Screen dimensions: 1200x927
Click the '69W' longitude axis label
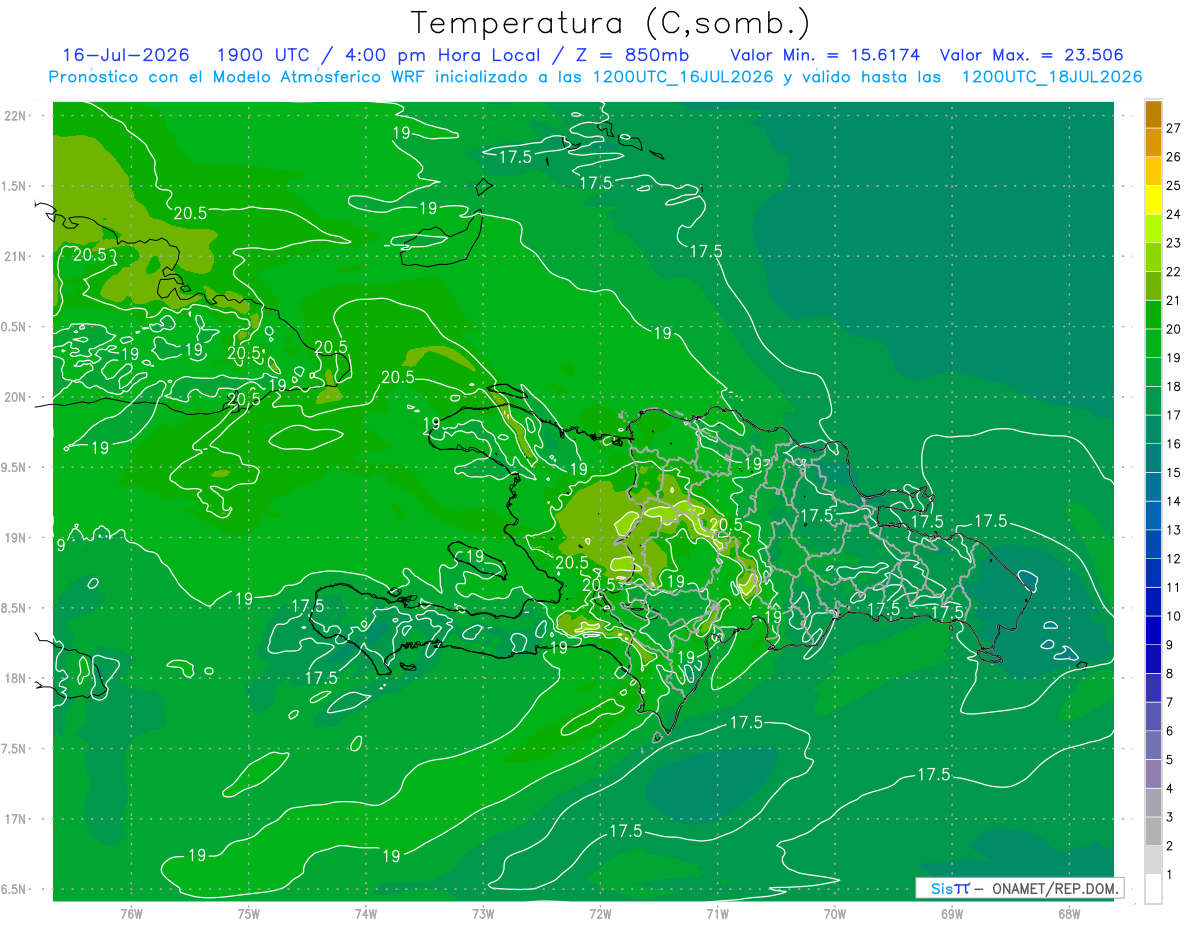point(952,913)
